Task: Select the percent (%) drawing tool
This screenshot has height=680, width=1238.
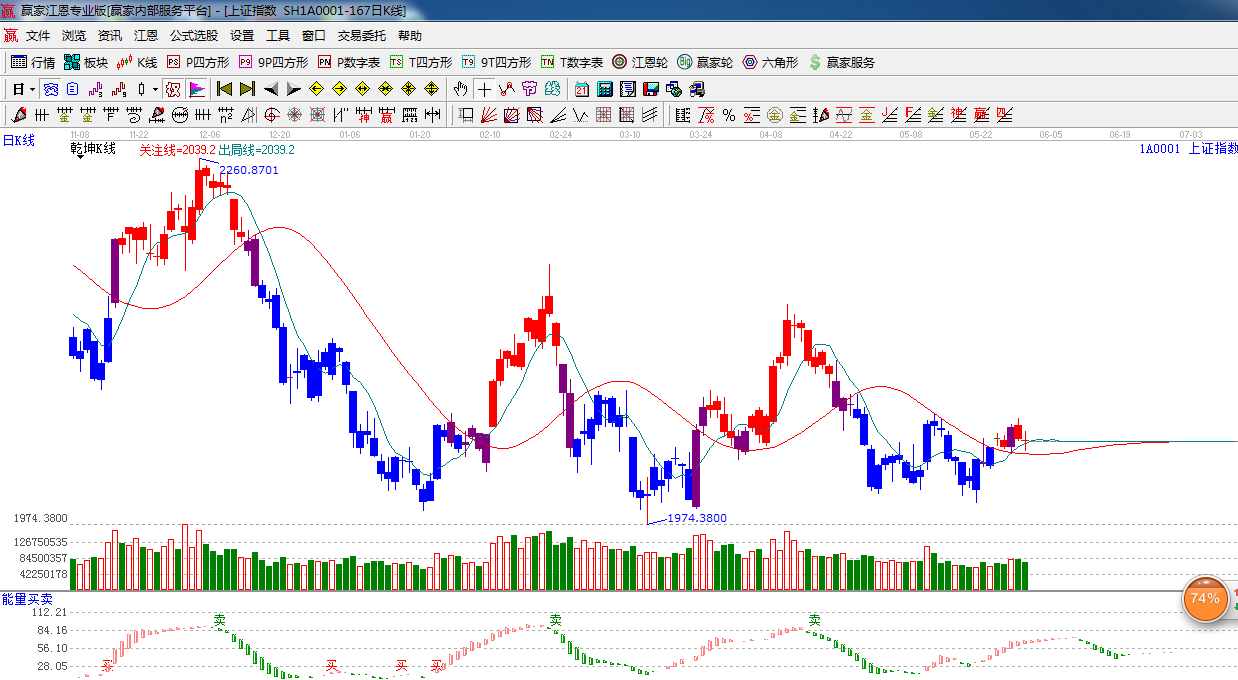Action: [x=729, y=115]
